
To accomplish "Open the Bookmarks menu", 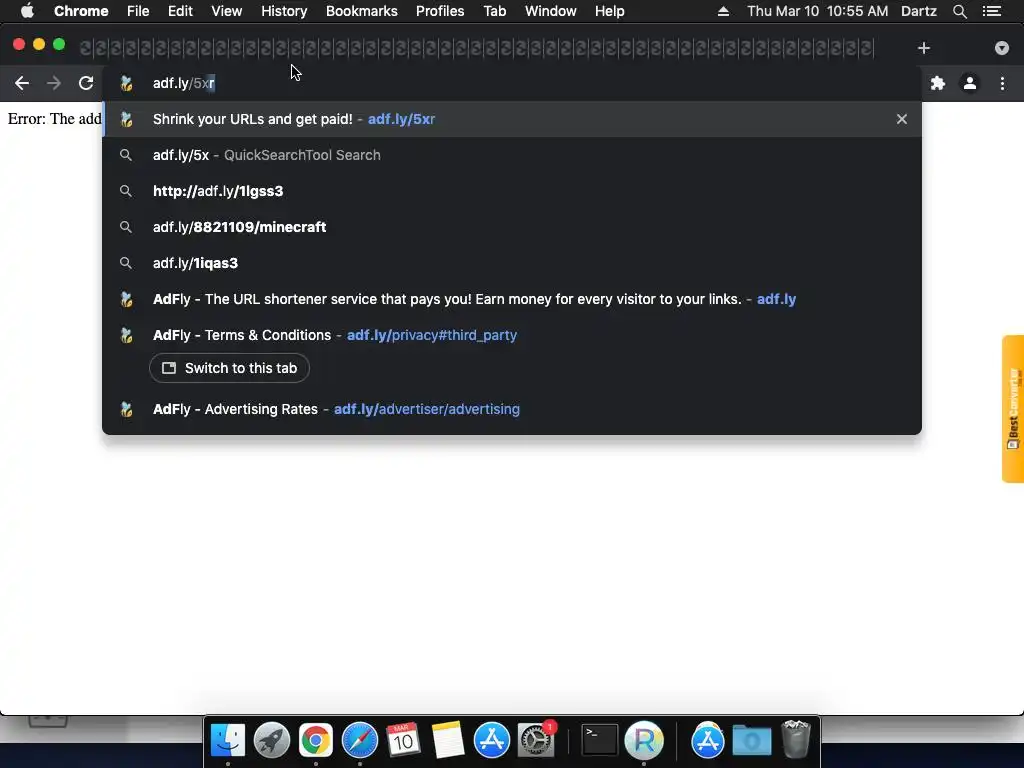I will pyautogui.click(x=362, y=11).
